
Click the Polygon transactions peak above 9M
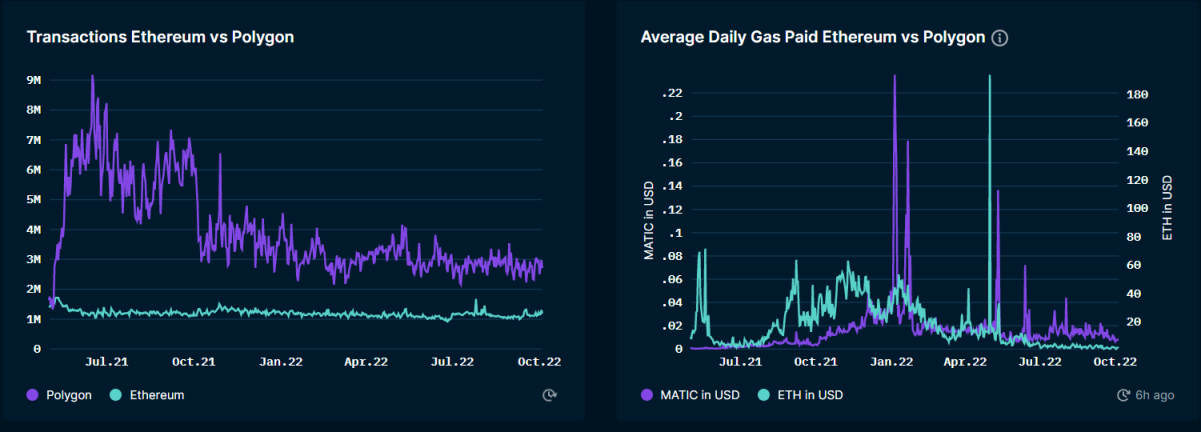(x=92, y=77)
